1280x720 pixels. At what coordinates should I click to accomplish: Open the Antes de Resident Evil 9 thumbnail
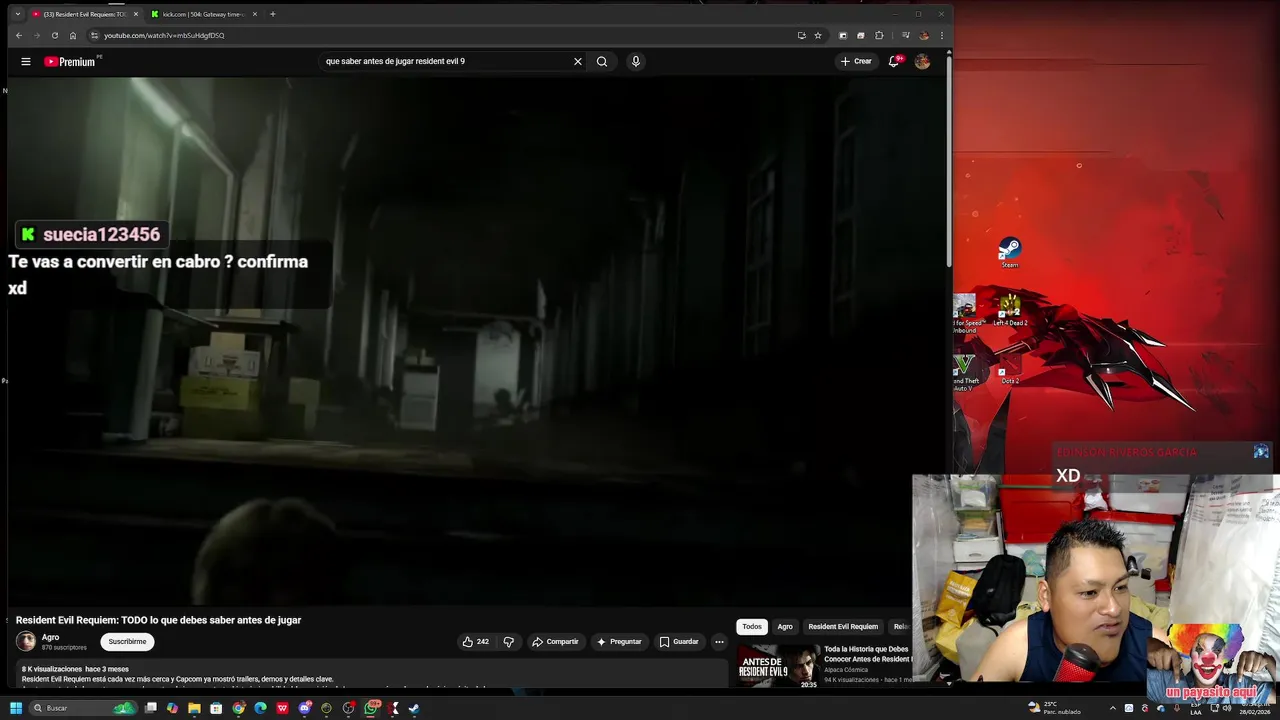778,667
